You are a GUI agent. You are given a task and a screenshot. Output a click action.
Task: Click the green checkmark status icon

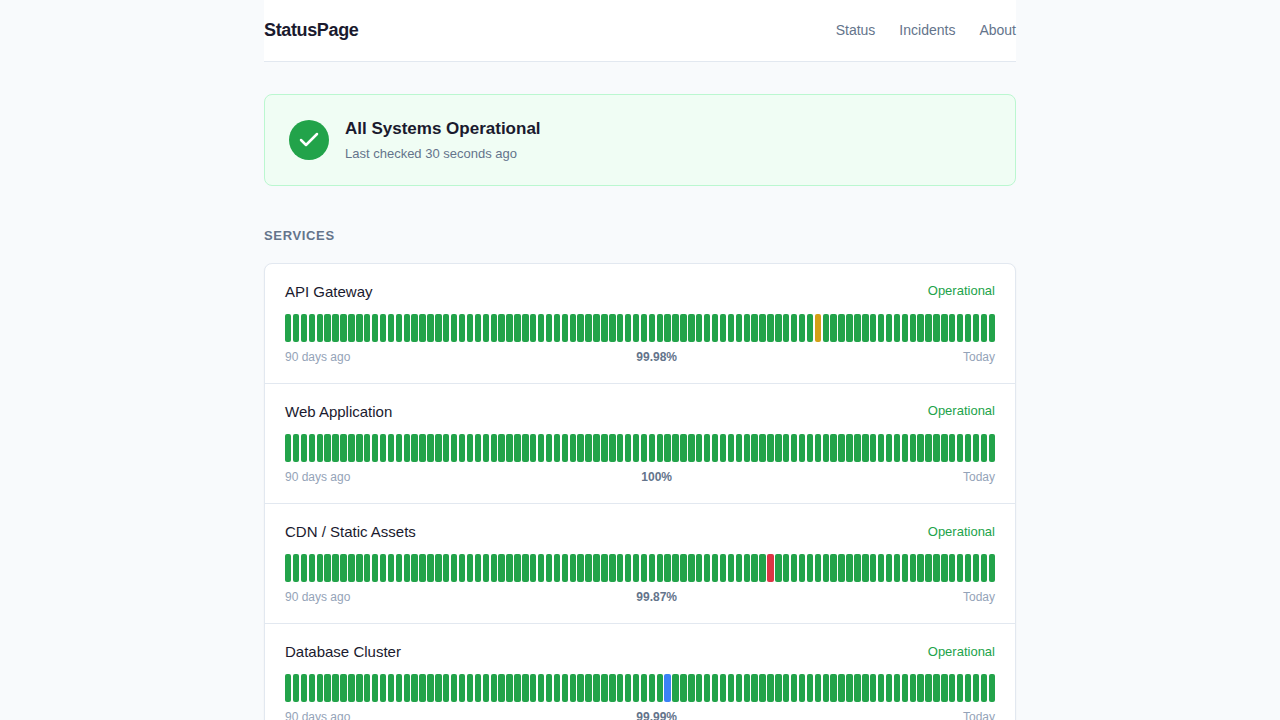[309, 140]
